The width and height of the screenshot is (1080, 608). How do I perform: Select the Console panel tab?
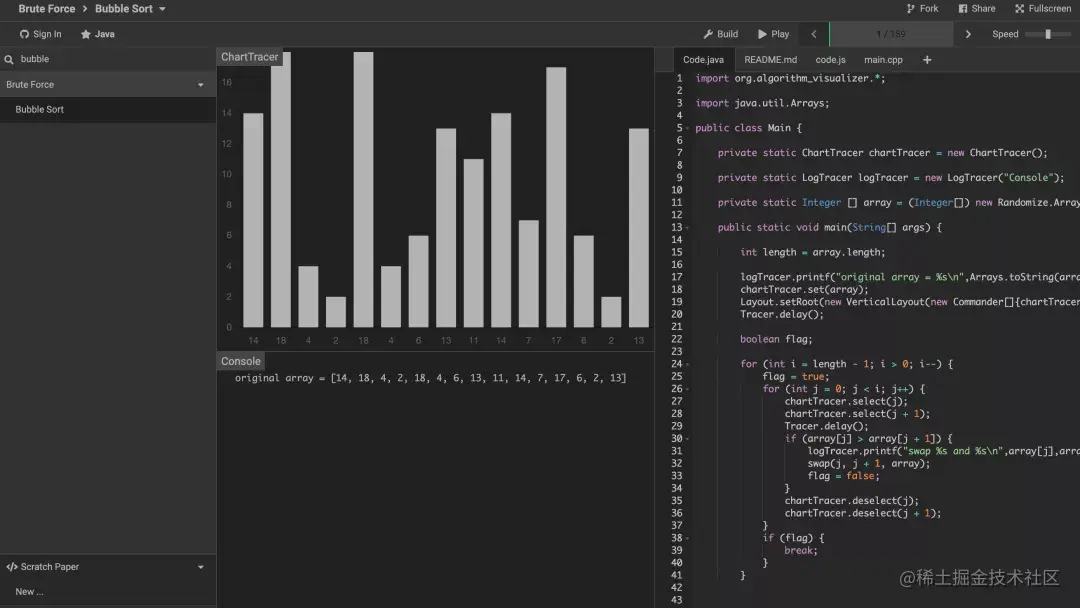(240, 361)
